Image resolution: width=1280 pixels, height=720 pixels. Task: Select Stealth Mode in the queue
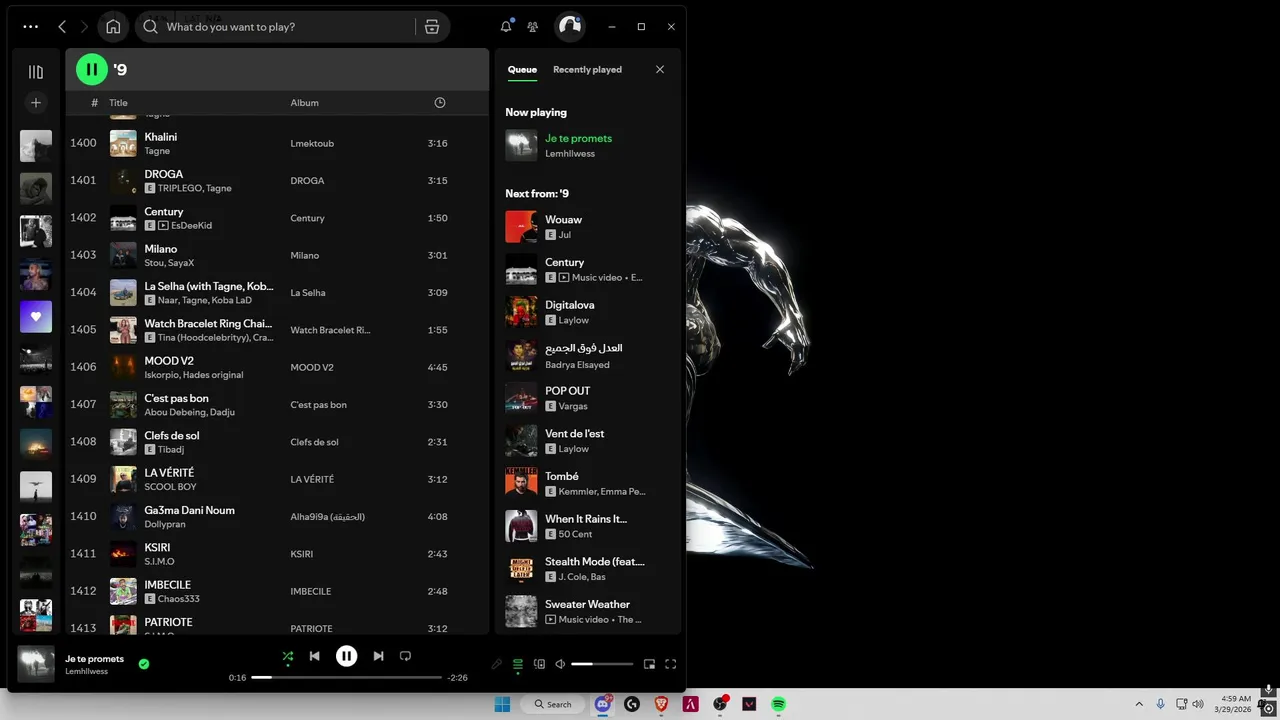pyautogui.click(x=588, y=569)
